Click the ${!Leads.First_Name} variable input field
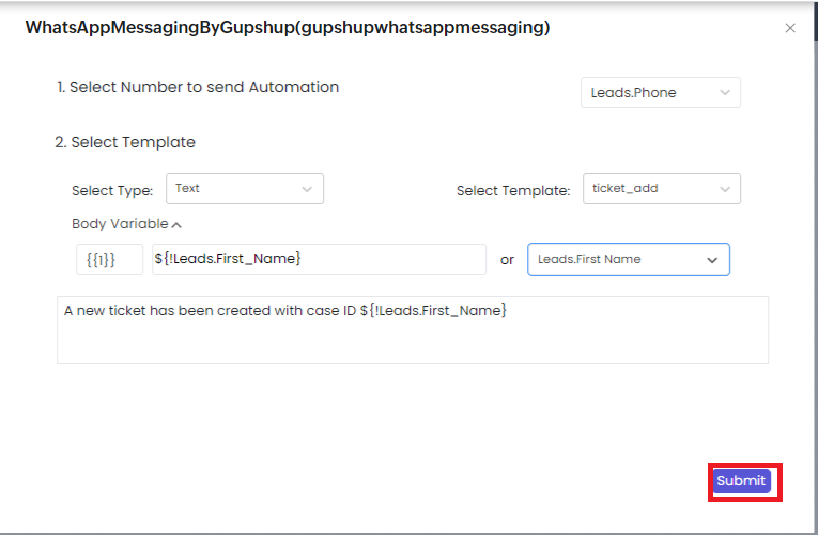 [x=319, y=259]
